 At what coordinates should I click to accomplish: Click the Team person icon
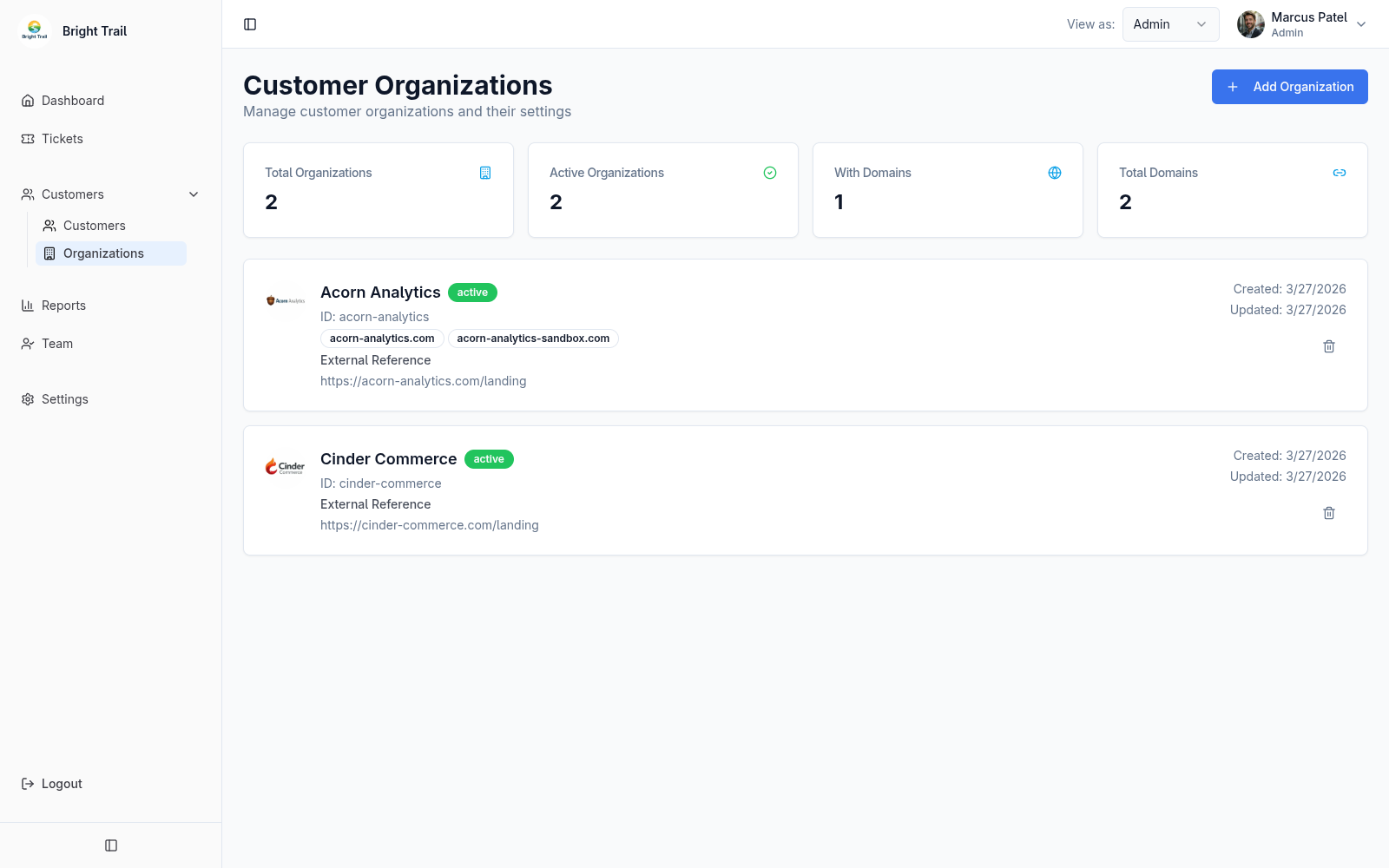pos(28,344)
